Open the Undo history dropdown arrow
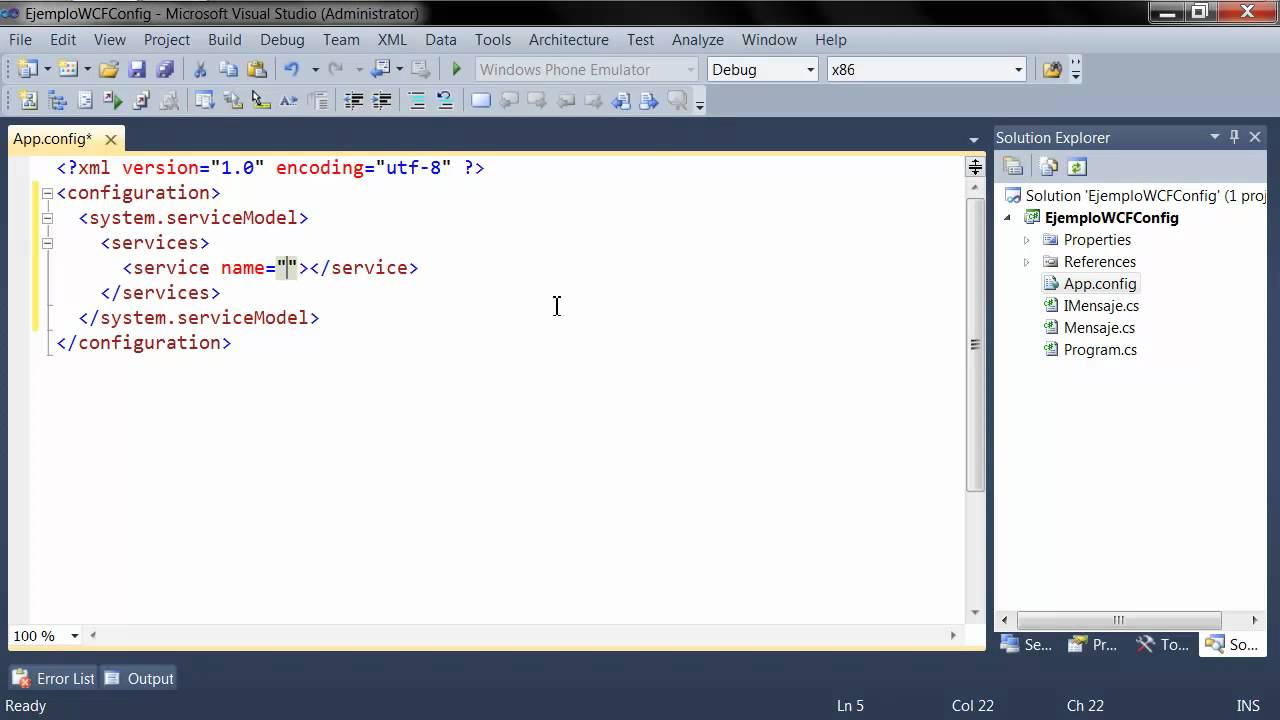The width and height of the screenshot is (1280, 720). tap(314, 69)
